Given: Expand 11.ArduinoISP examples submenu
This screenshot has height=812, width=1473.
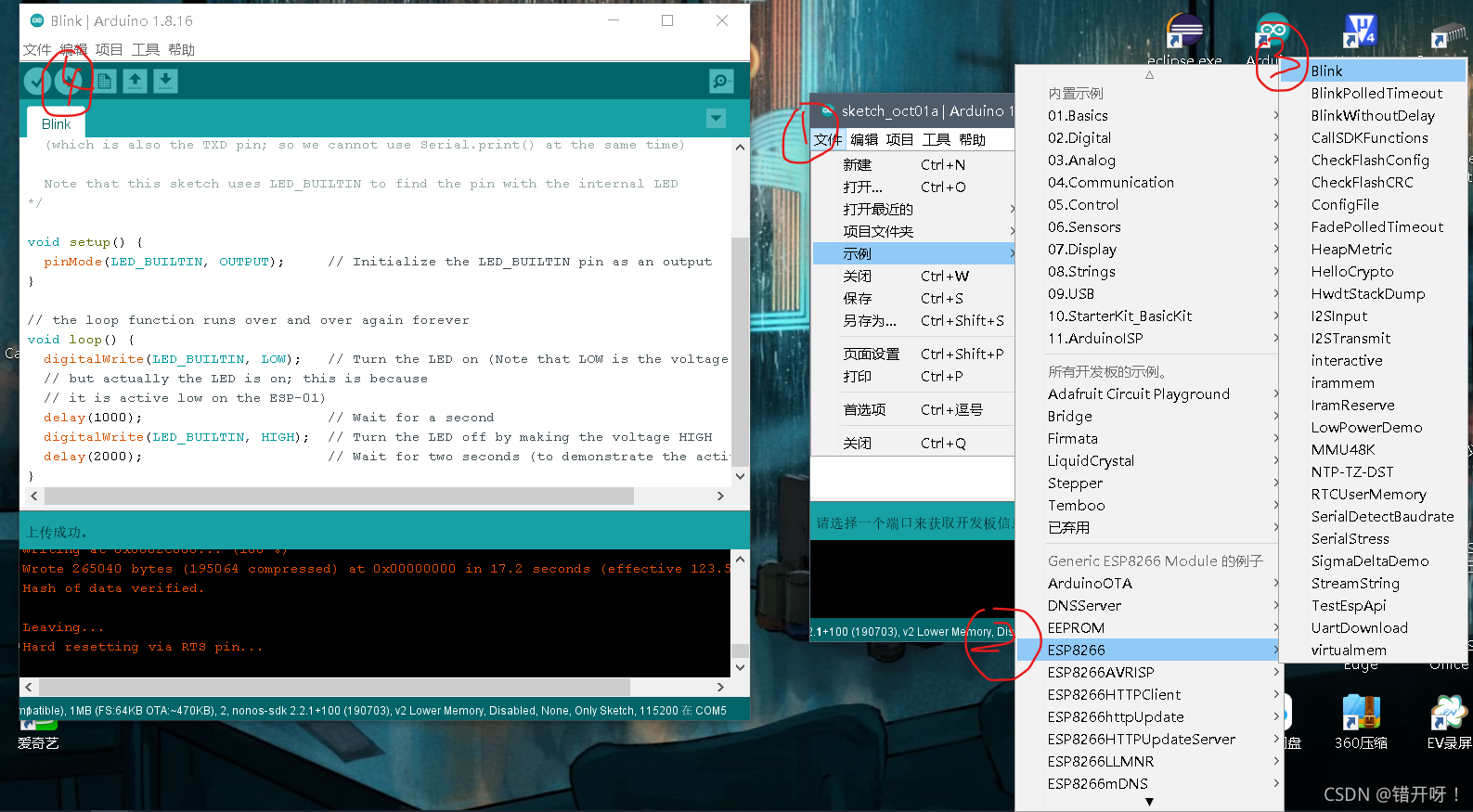Looking at the screenshot, I should pos(1150,338).
